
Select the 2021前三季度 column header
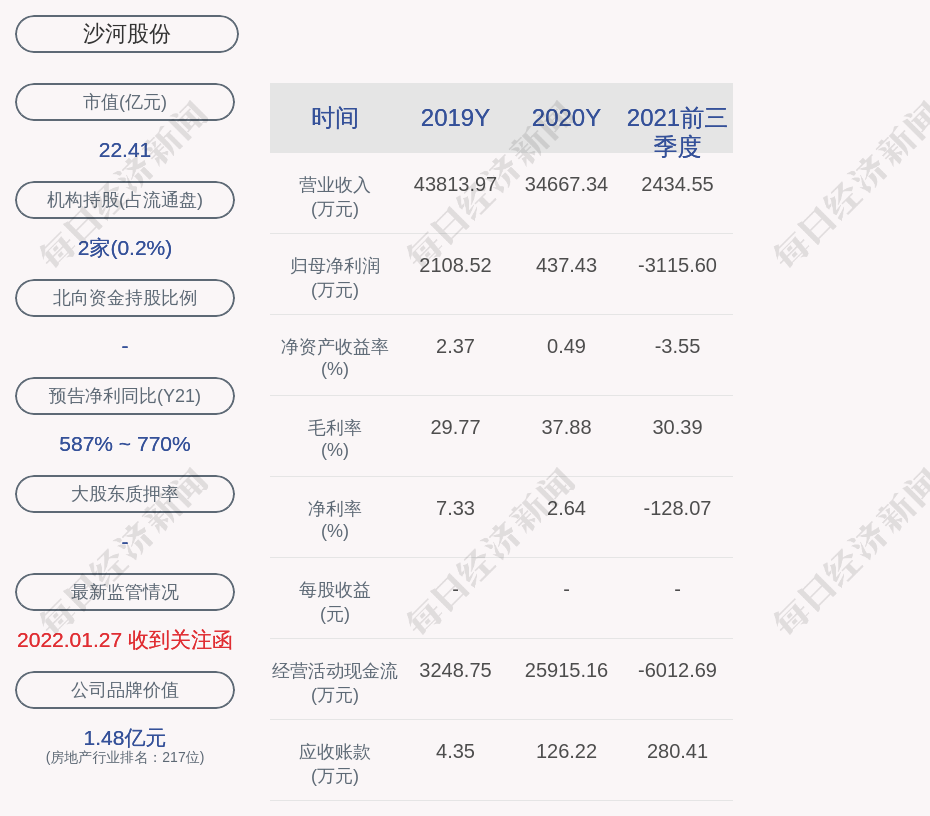[677, 132]
